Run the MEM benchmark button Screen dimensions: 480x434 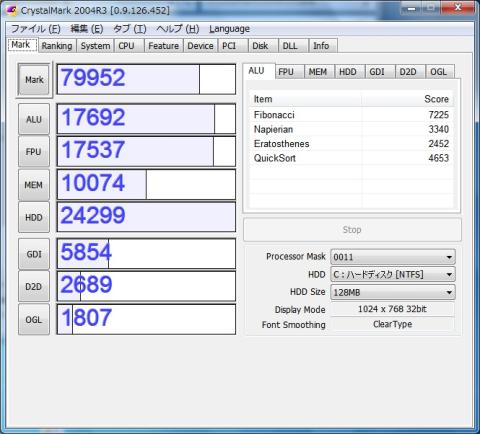pos(34,185)
